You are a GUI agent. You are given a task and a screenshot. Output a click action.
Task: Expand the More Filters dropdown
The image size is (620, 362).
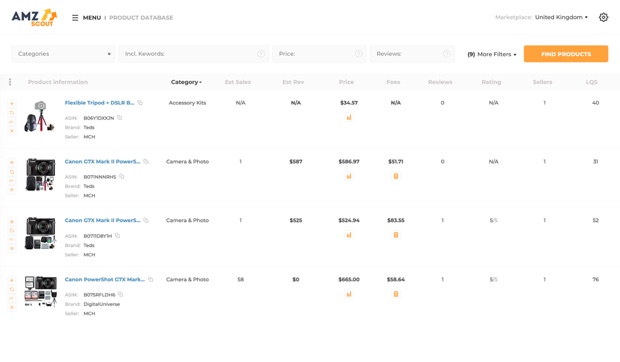[x=492, y=54]
